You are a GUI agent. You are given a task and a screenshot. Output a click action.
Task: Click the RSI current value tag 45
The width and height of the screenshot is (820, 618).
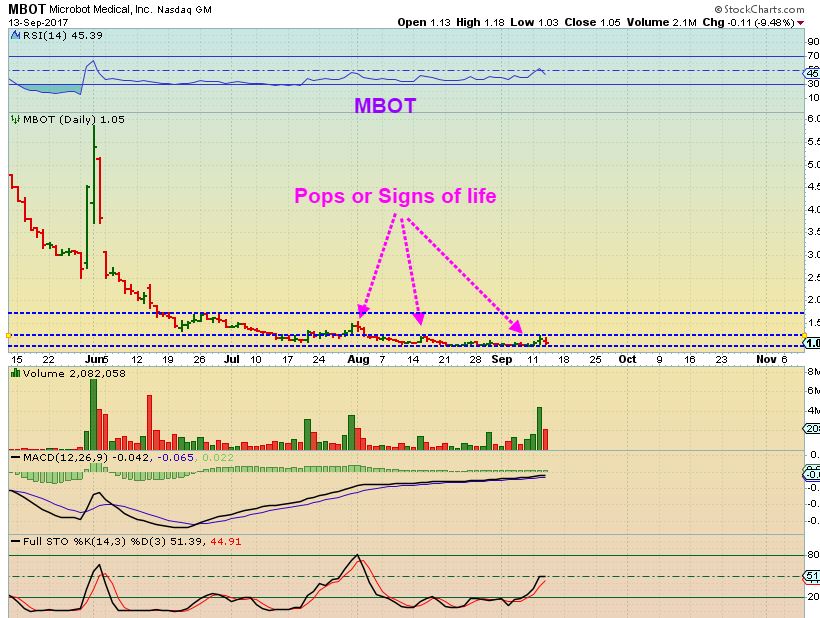click(x=812, y=74)
